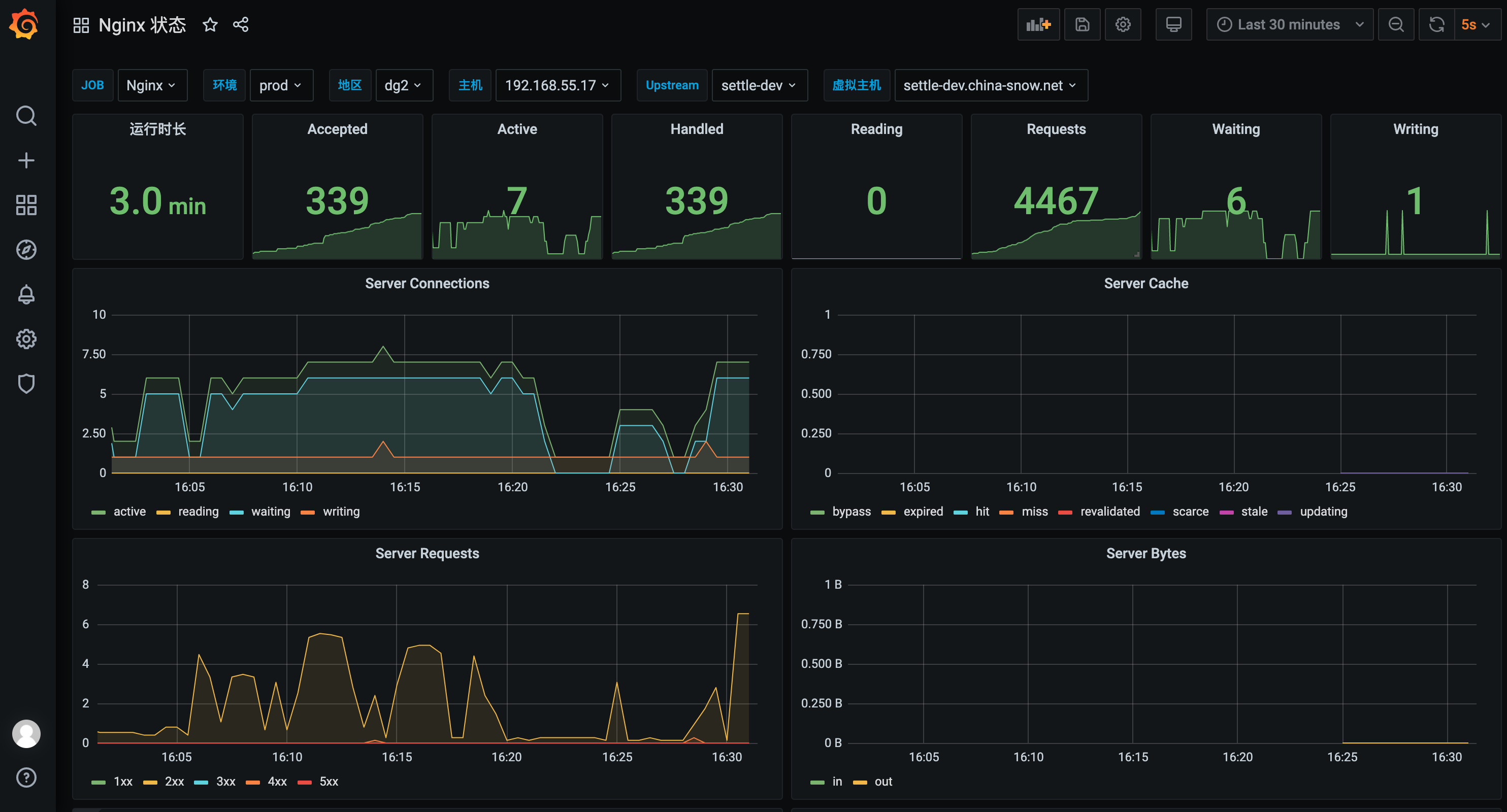This screenshot has height=812, width=1507.
Task: Open the Server Connections panel title menu
Action: click(427, 284)
